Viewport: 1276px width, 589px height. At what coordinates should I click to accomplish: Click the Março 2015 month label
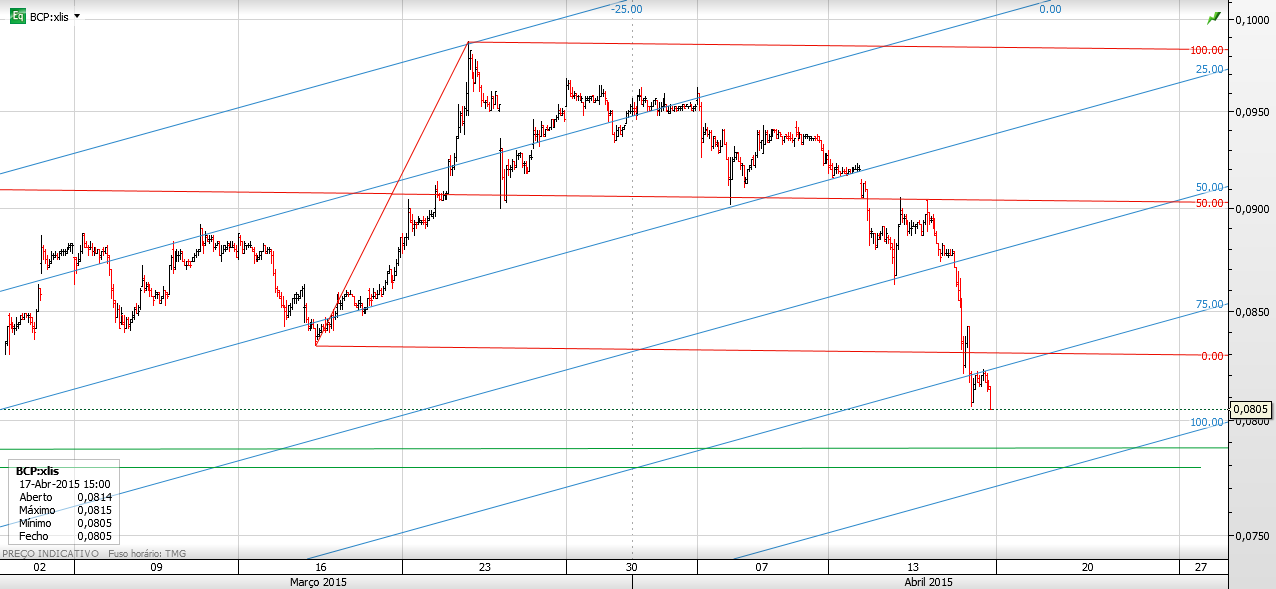pos(318,582)
